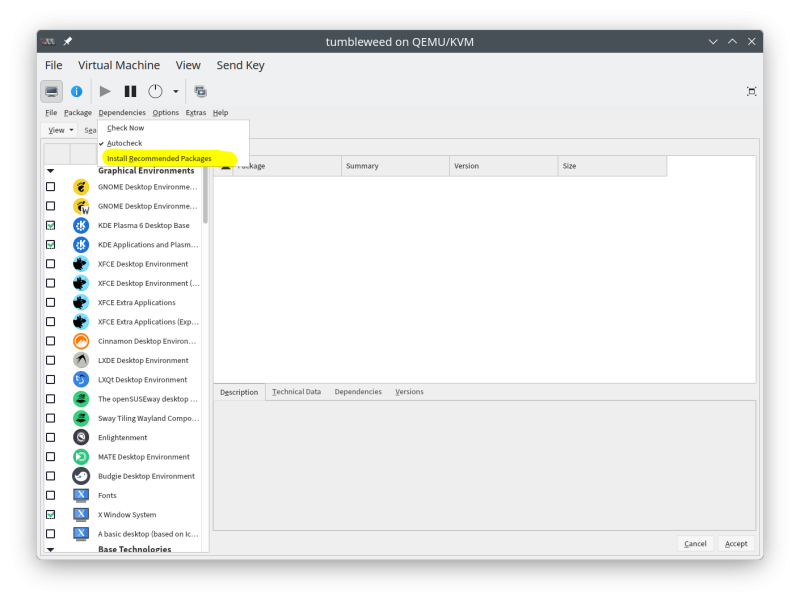The image size is (800, 603).
Task: Open YaST Extras menu
Action: tap(196, 113)
